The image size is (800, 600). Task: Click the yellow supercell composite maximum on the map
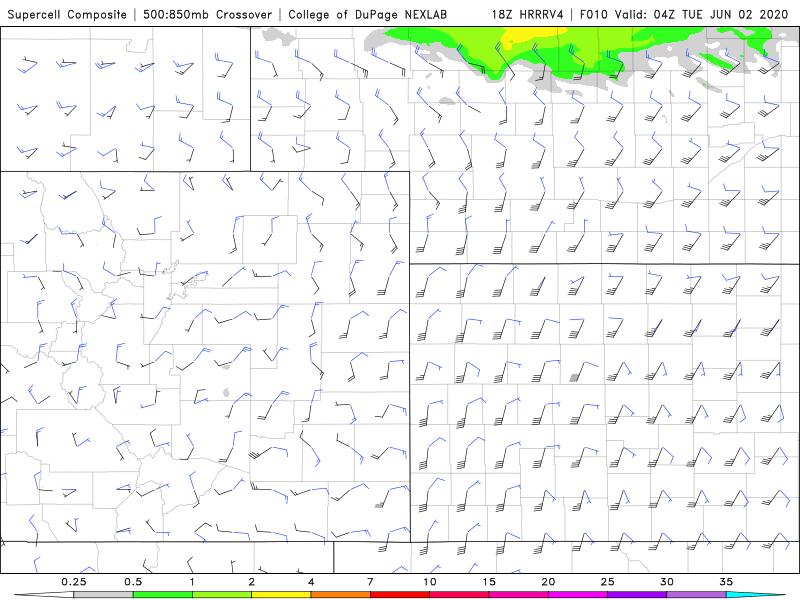(528, 35)
